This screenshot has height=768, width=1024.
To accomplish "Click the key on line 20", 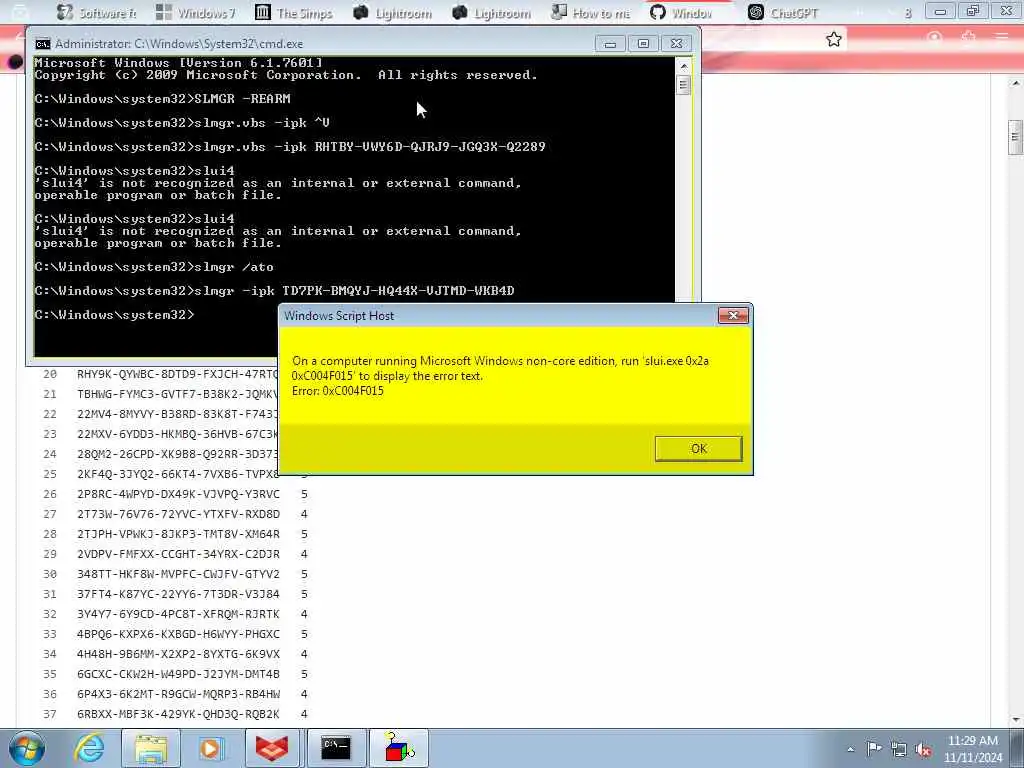I will coord(177,374).
